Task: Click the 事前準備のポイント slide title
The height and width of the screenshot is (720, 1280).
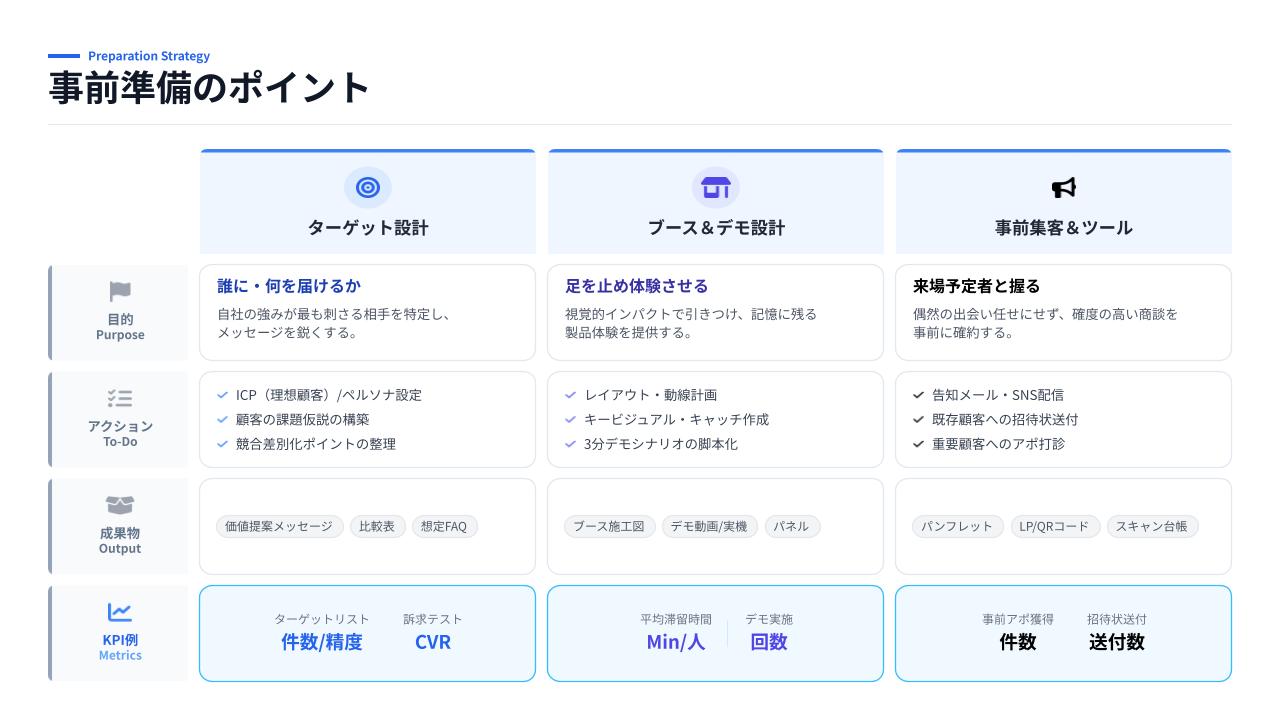Action: 209,88
